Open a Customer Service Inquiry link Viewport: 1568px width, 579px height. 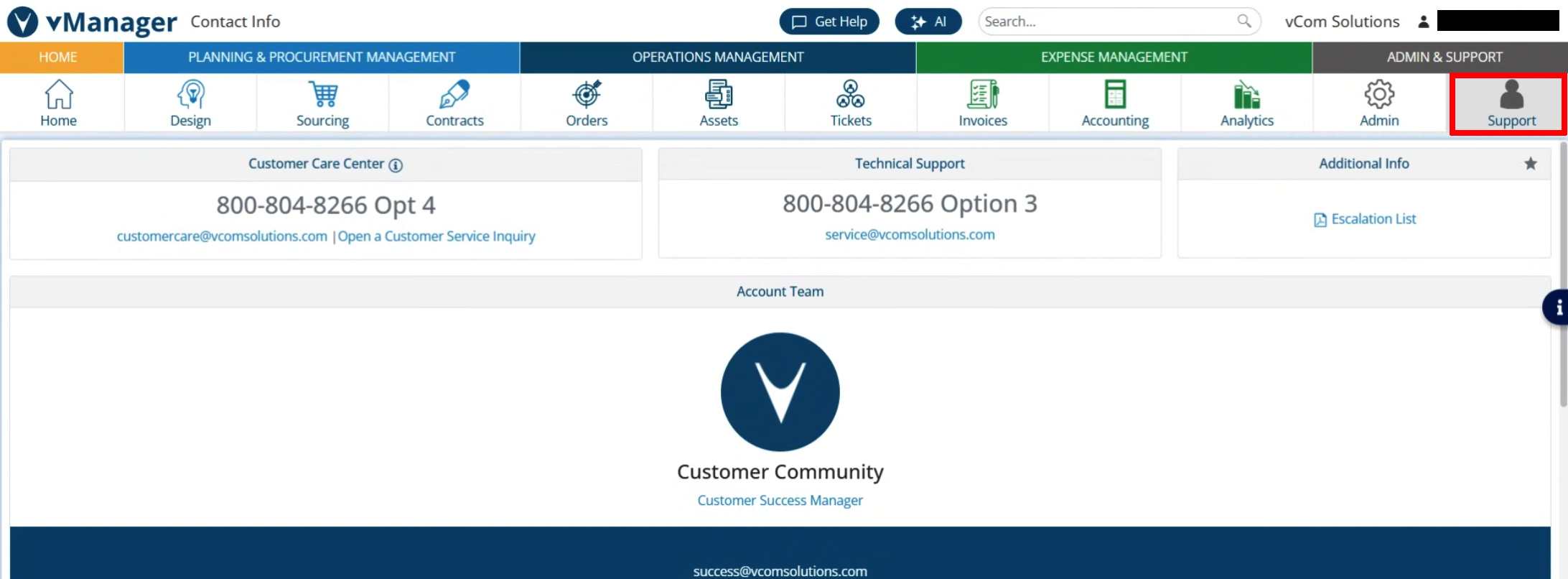tap(437, 236)
